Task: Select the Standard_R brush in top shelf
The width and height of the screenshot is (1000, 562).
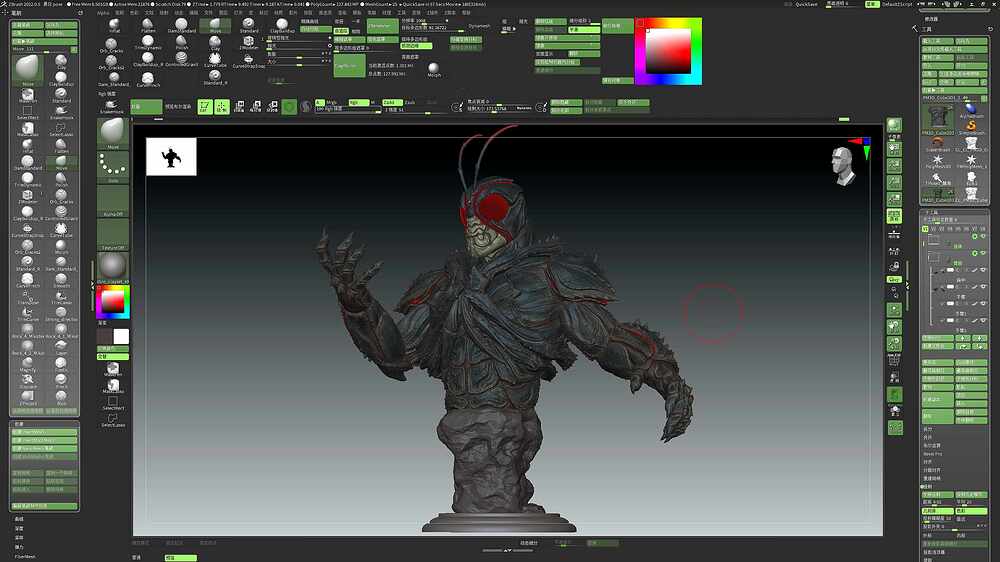Action: 216,77
